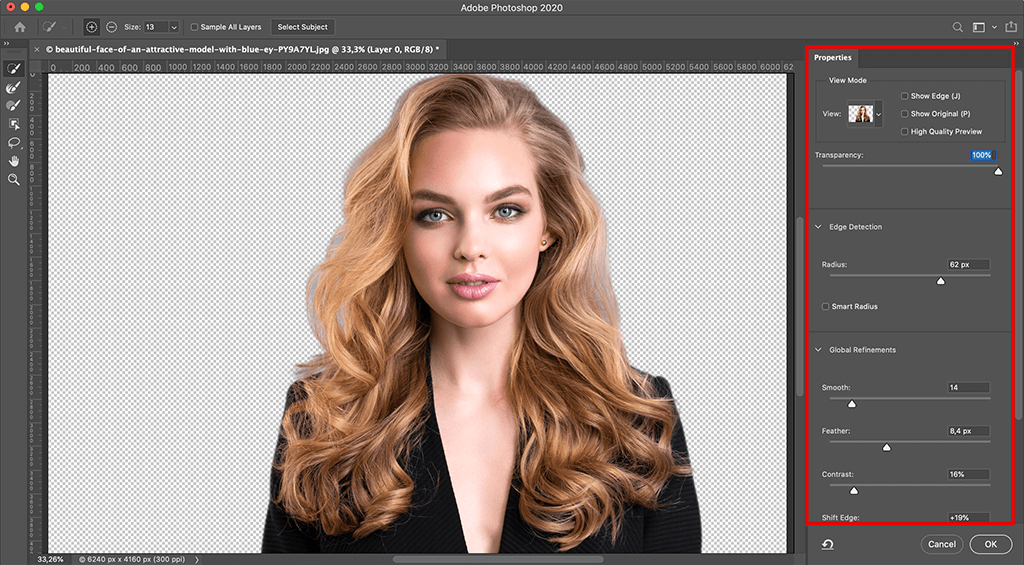Viewport: 1024px width, 565px height.
Task: Click the Radius slider handle
Action: (940, 281)
